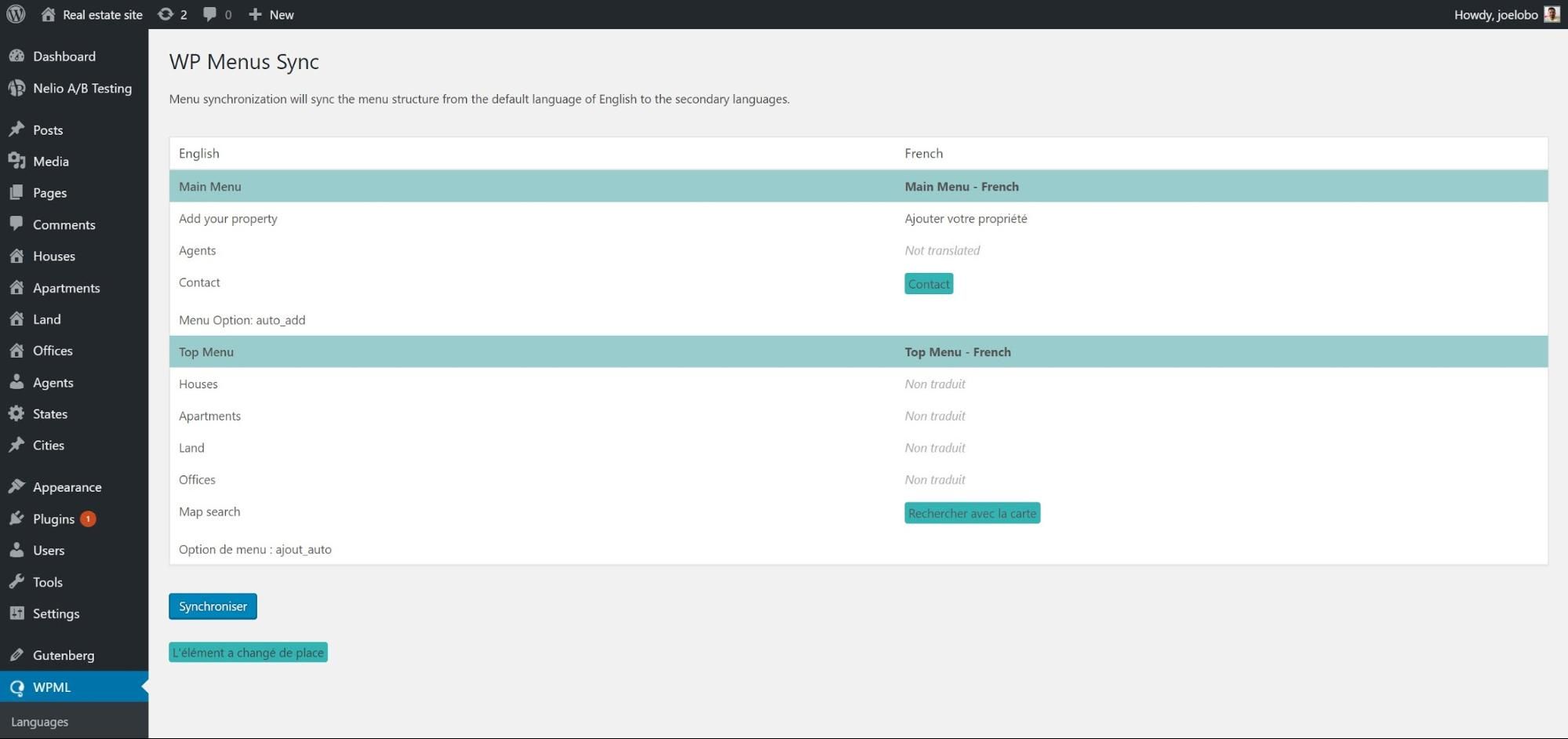Click the Plugins plug icon
Image resolution: width=1568 pixels, height=739 pixels.
[16, 519]
